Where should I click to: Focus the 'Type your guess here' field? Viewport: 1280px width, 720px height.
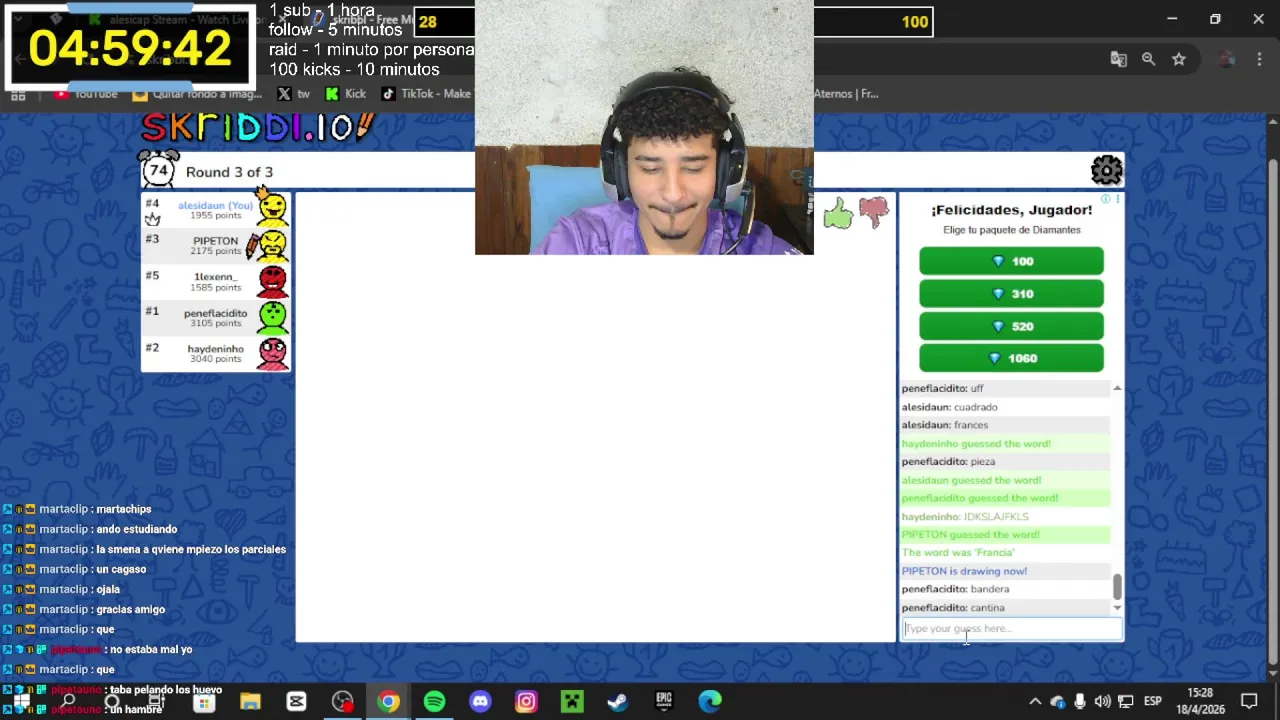point(1011,629)
